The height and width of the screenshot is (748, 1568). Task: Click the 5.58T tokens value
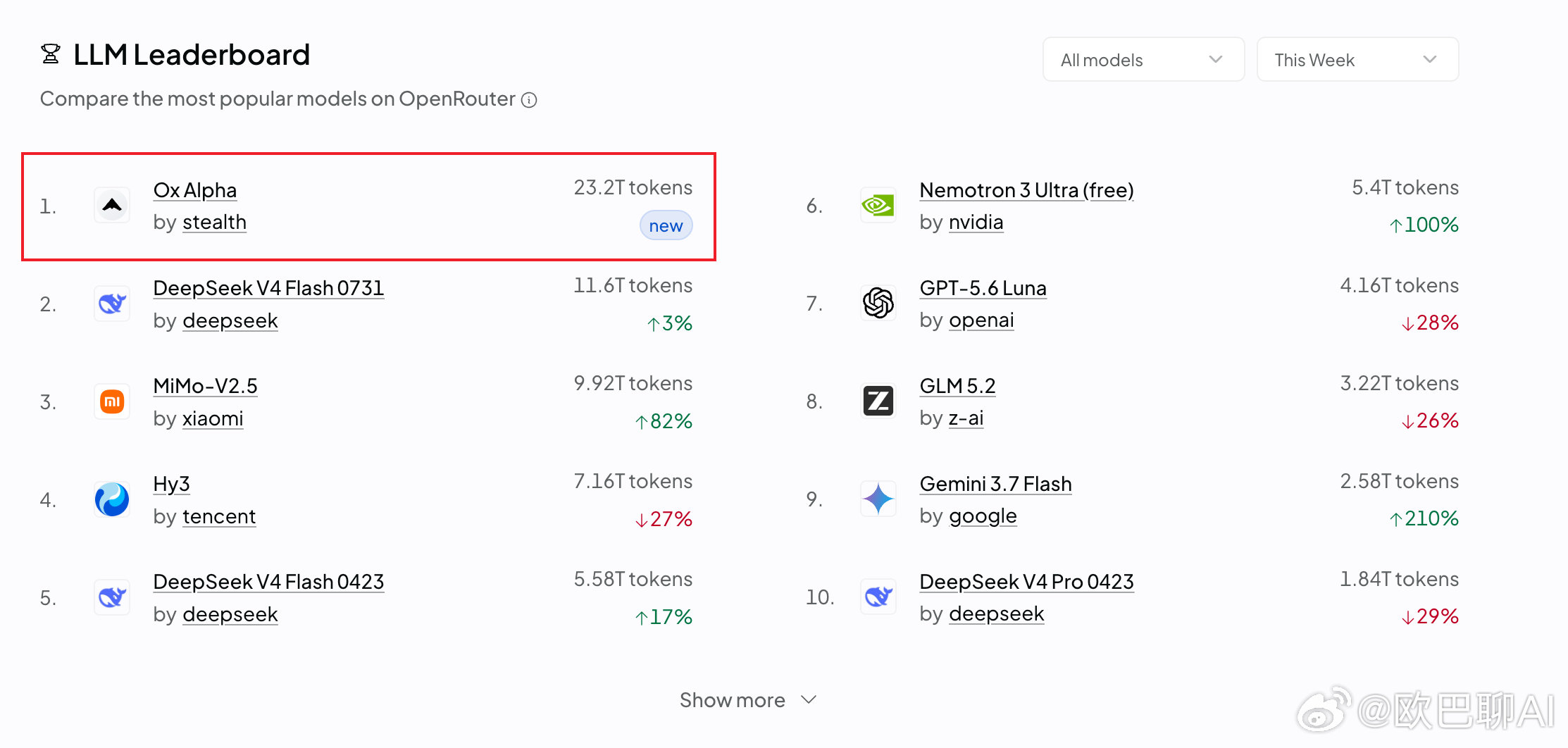pos(633,580)
